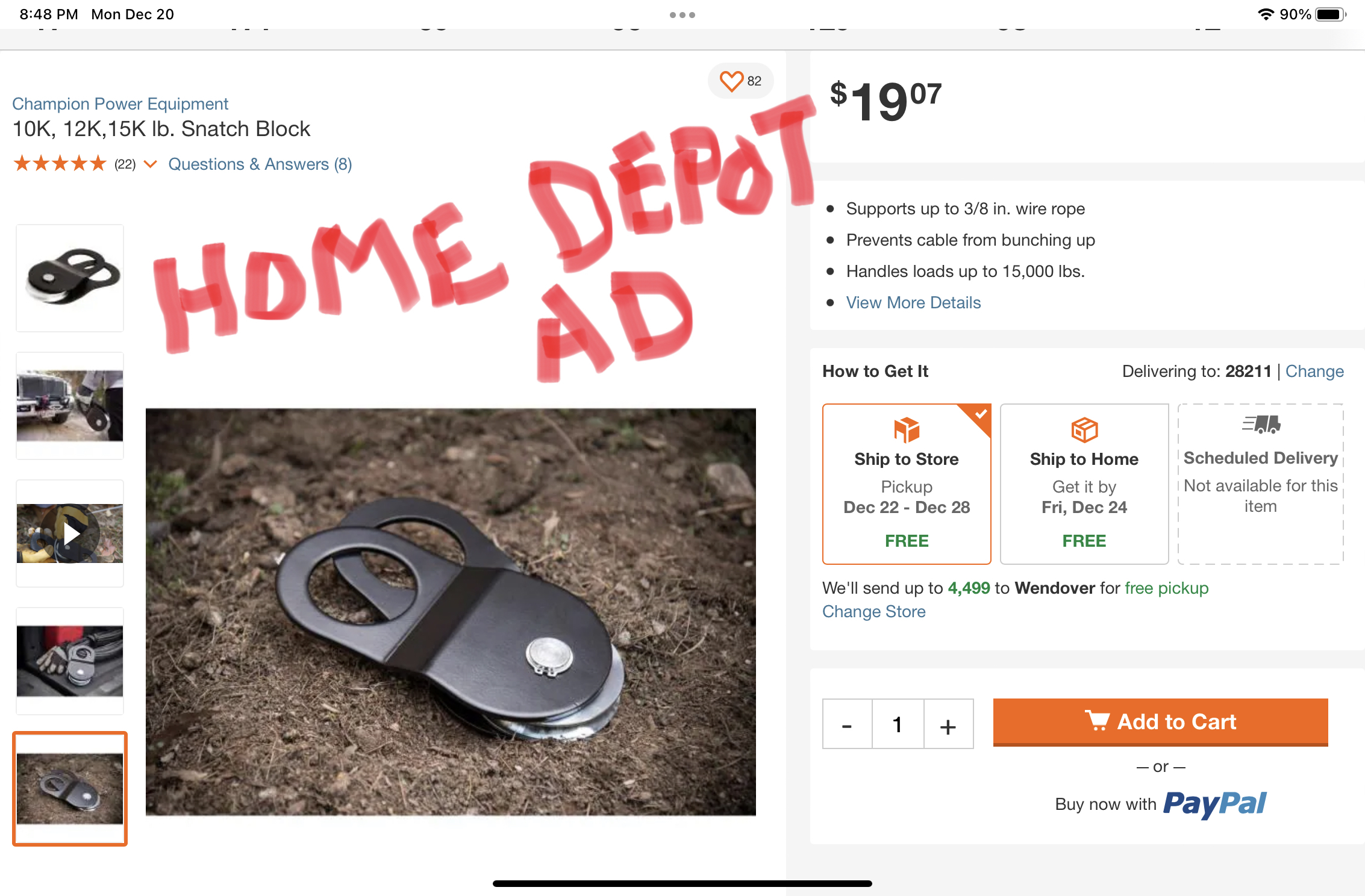Expand the ratings dropdown chevron
The height and width of the screenshot is (896, 1365).
[x=151, y=164]
